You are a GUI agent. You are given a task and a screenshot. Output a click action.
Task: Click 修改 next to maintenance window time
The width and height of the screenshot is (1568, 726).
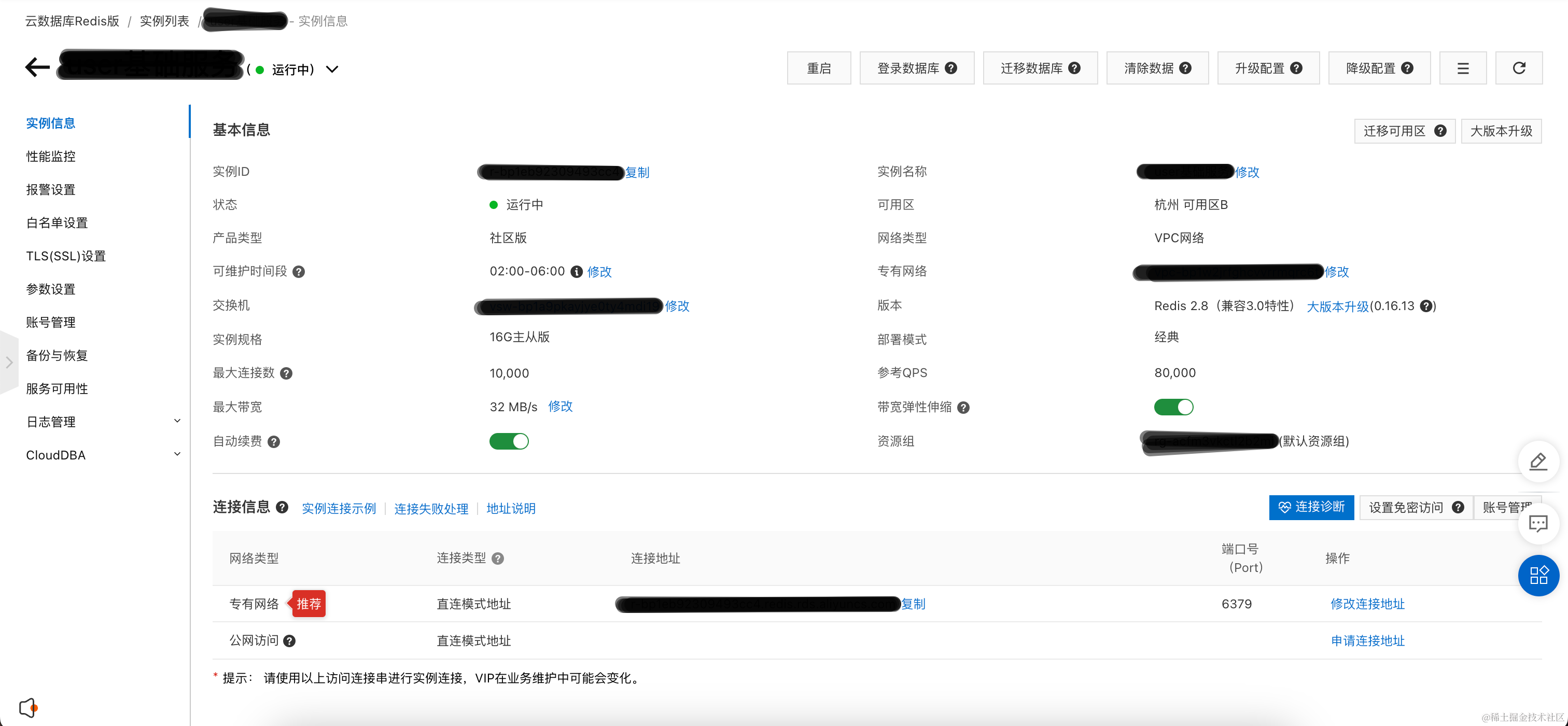tap(599, 272)
